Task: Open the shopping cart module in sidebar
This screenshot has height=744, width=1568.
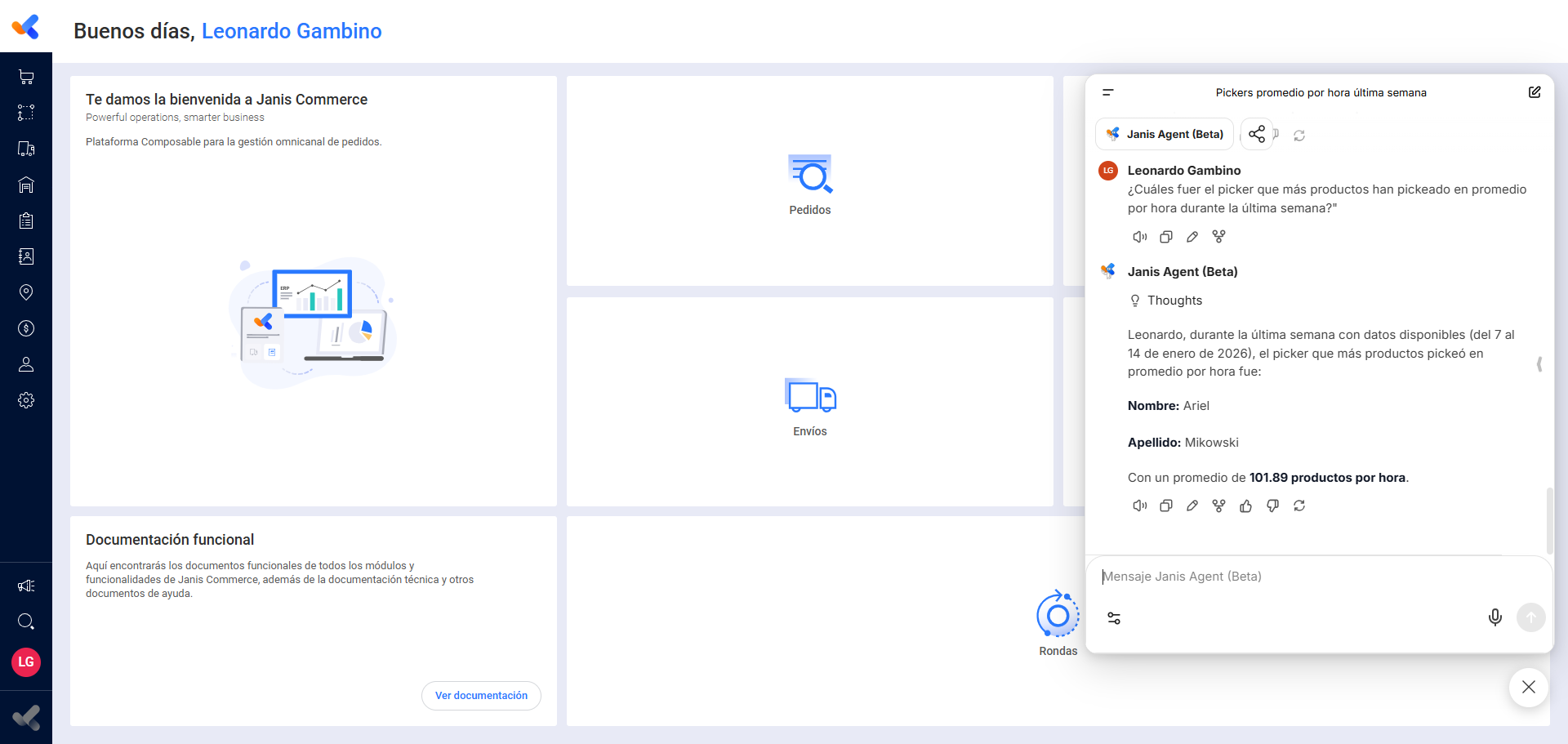Action: point(26,77)
